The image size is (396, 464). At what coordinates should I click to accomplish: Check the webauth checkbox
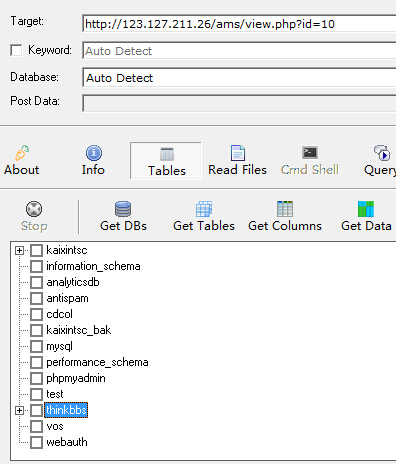36,442
